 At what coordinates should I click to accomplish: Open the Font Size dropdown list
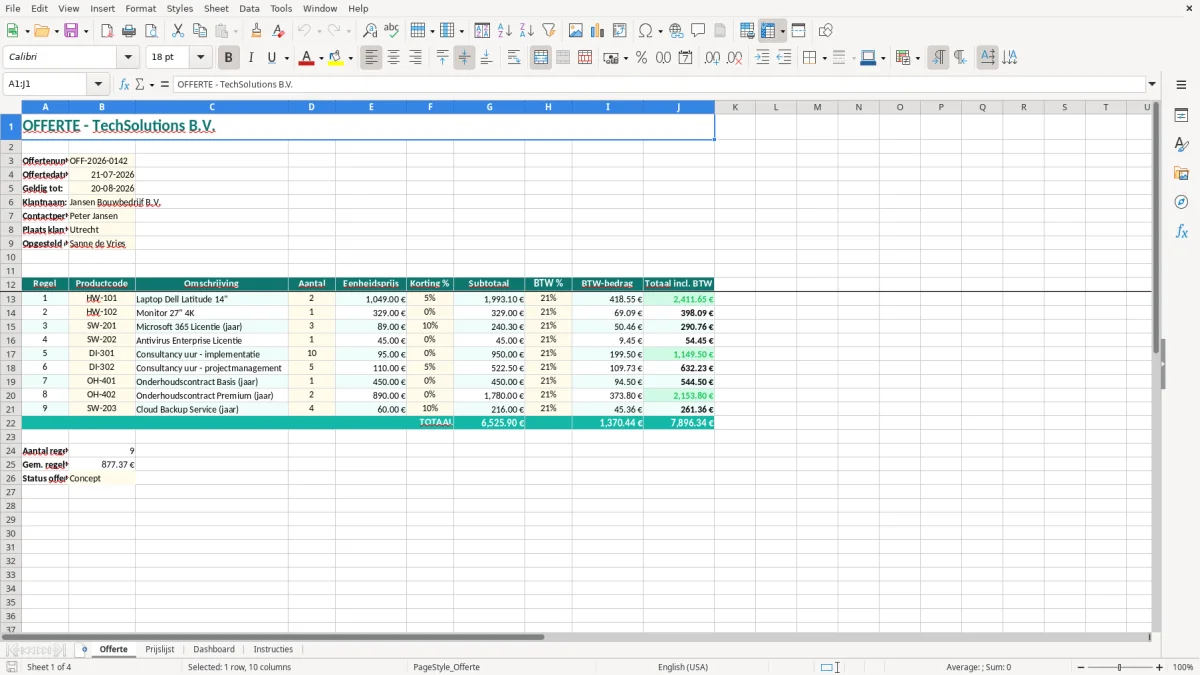[200, 58]
